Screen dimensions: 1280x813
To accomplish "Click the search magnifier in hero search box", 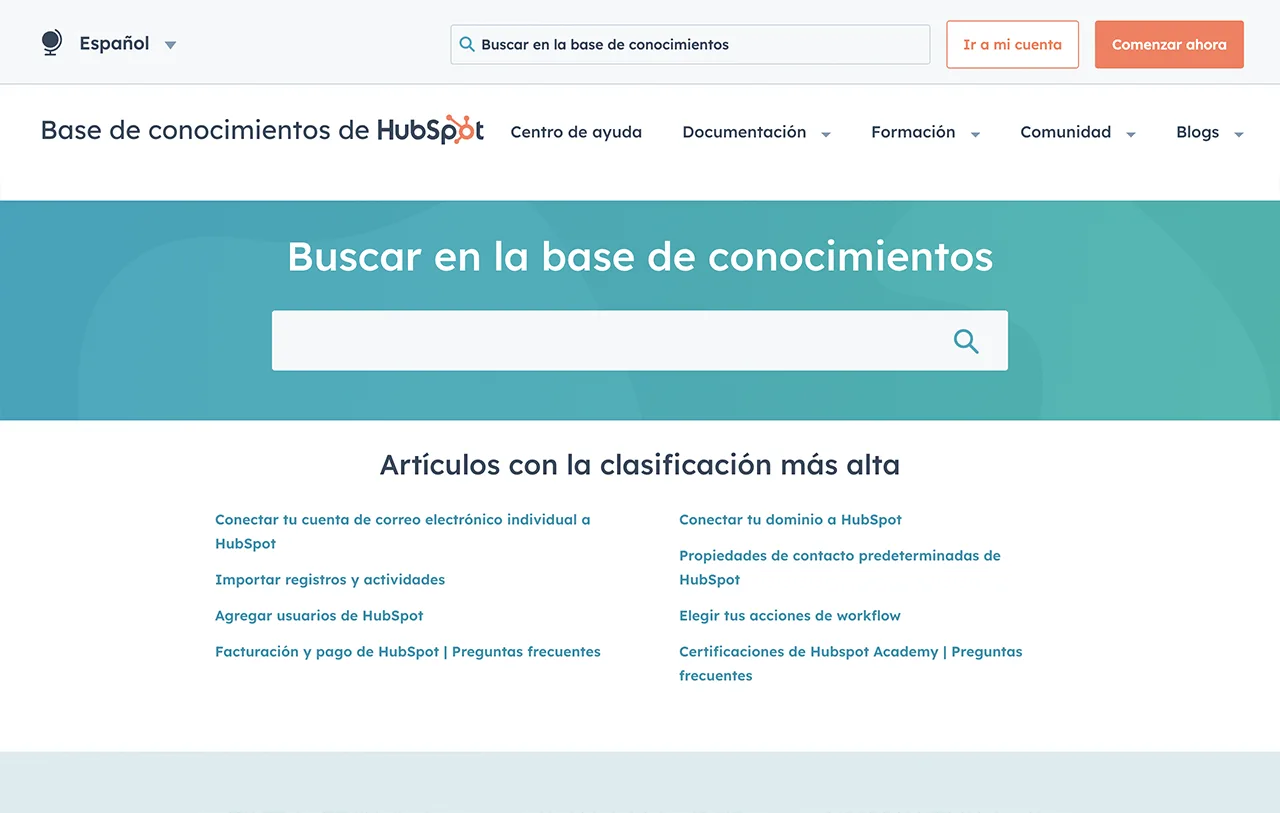I will [966, 341].
